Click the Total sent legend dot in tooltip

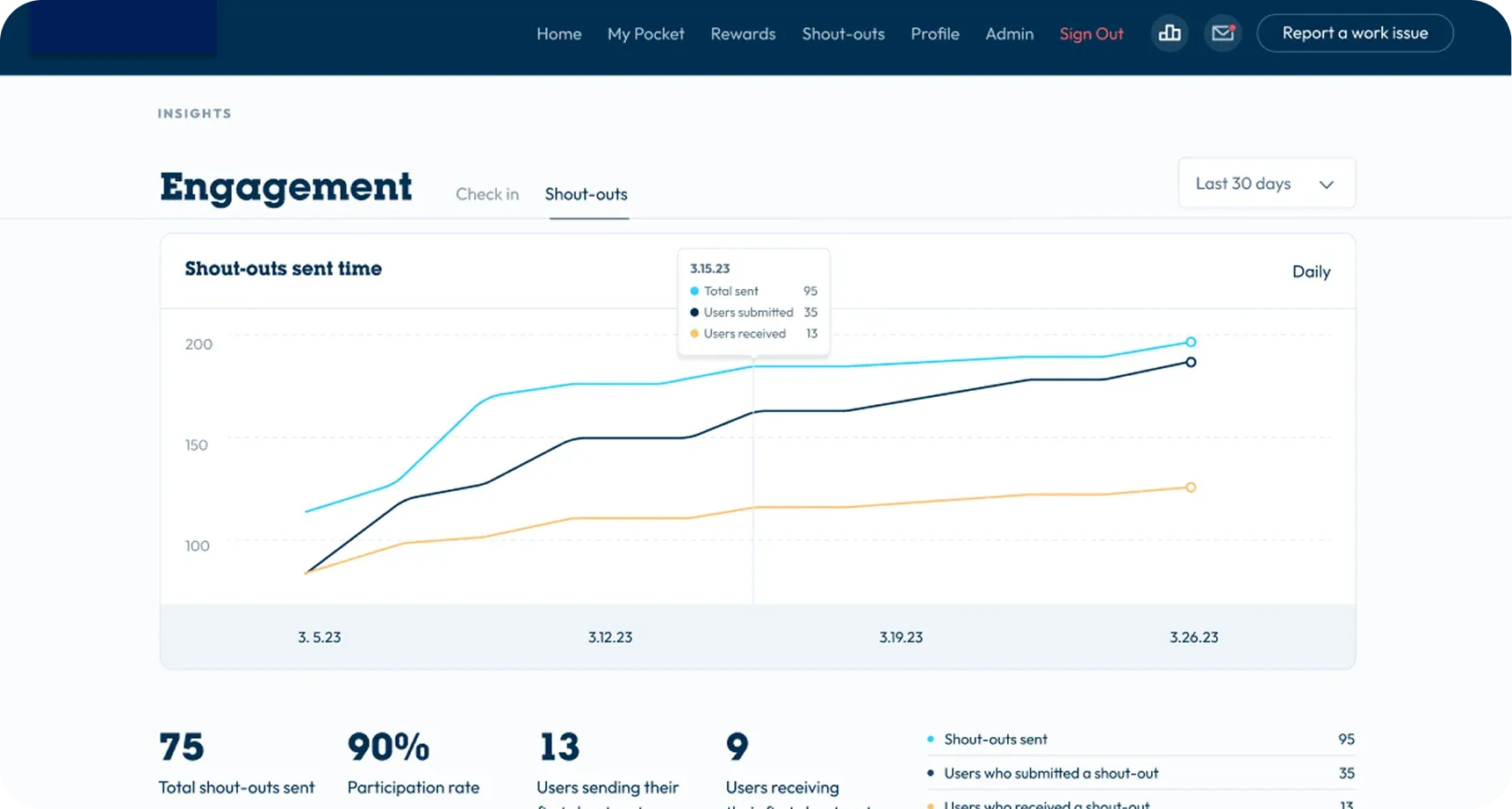[695, 291]
